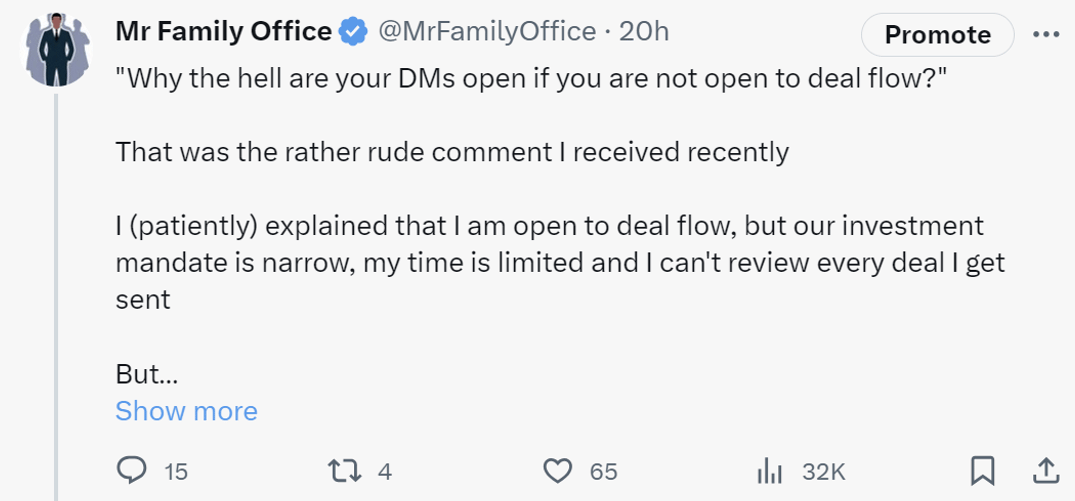
Task: Click the Promote button
Action: tap(937, 34)
